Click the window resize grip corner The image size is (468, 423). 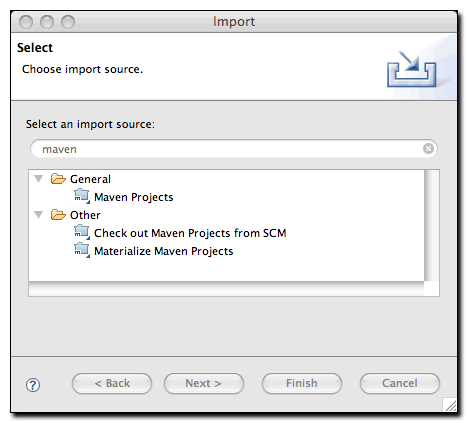point(450,405)
